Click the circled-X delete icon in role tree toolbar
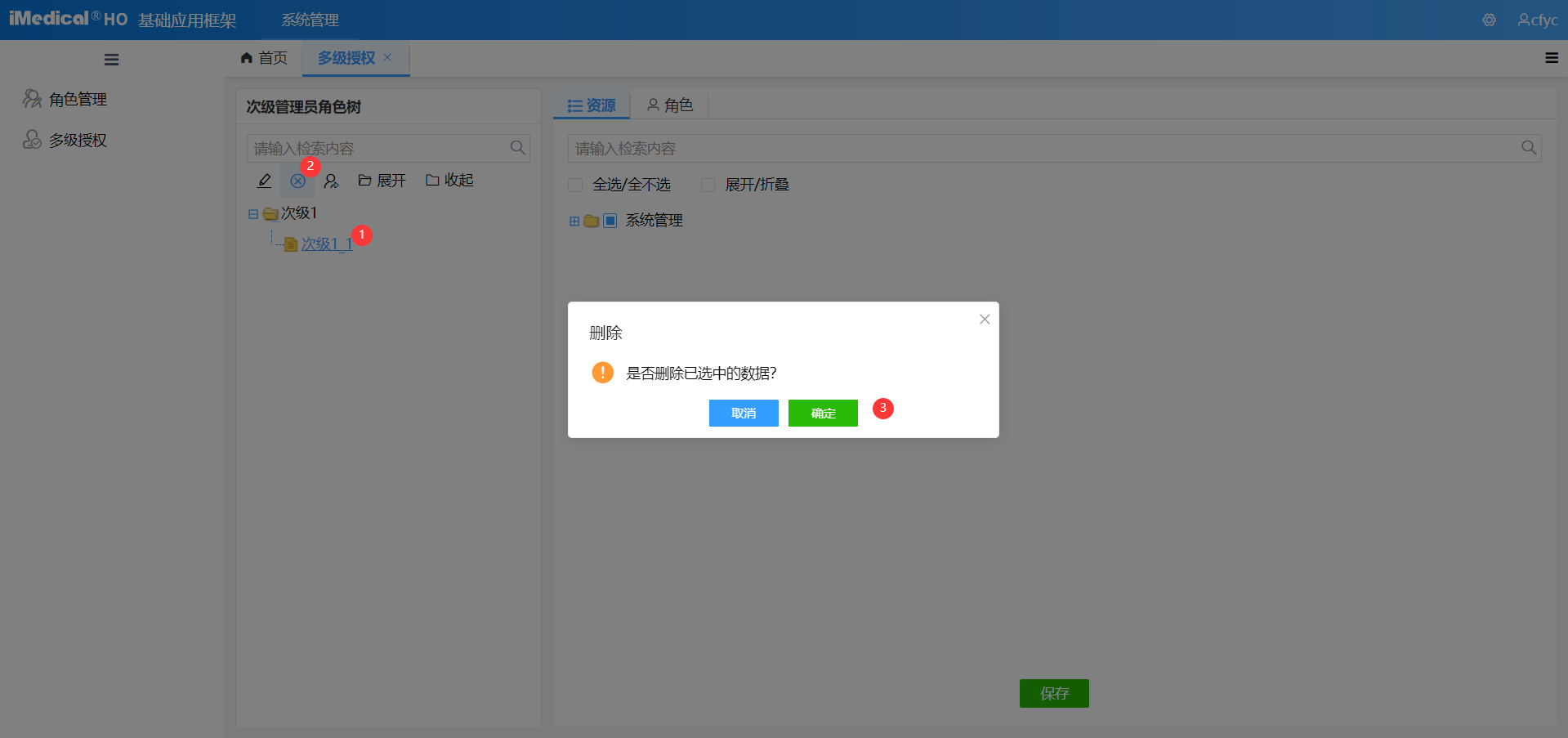The height and width of the screenshot is (738, 1568). (x=297, y=180)
